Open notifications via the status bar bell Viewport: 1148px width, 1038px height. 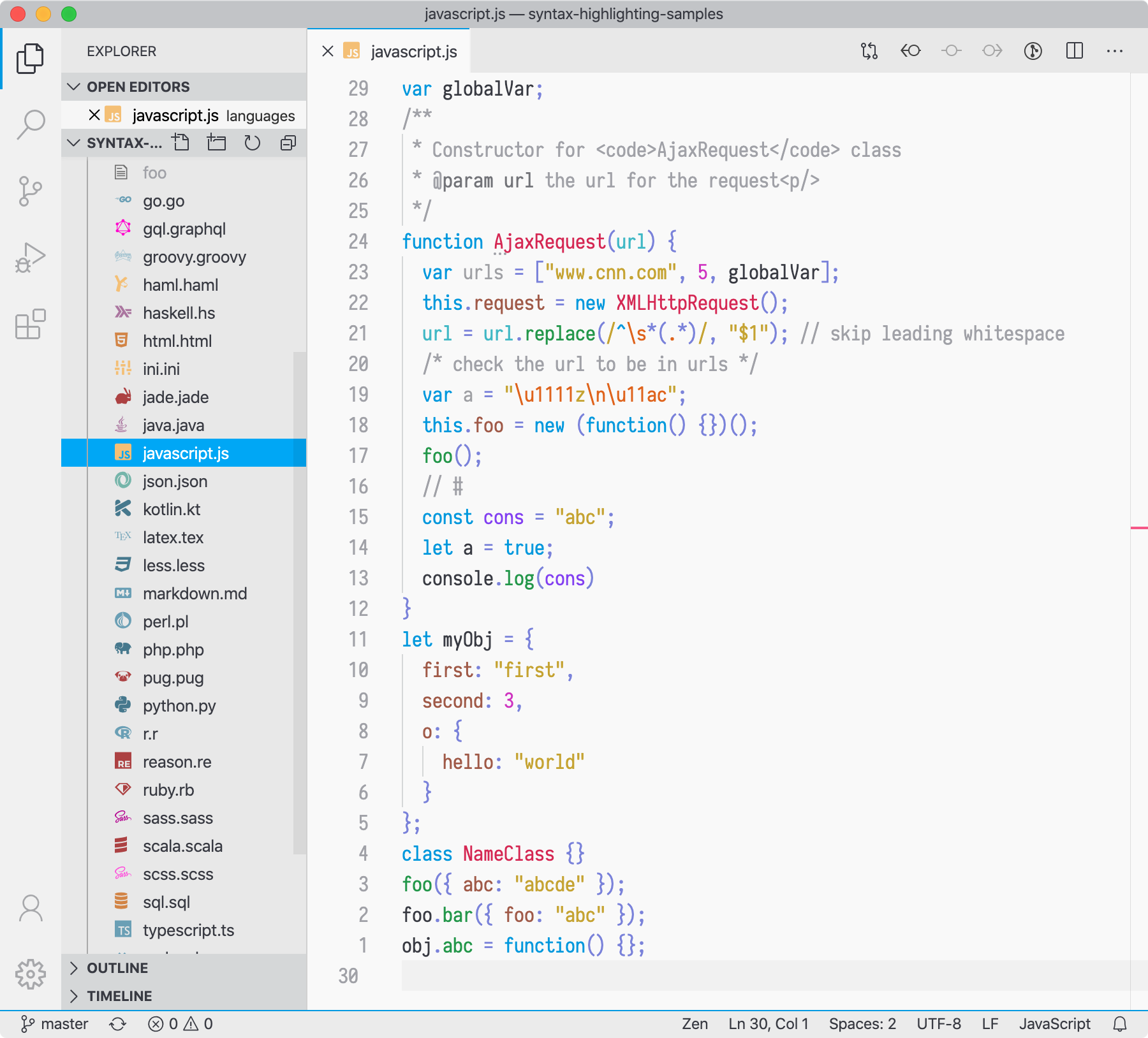pyautogui.click(x=1121, y=1024)
